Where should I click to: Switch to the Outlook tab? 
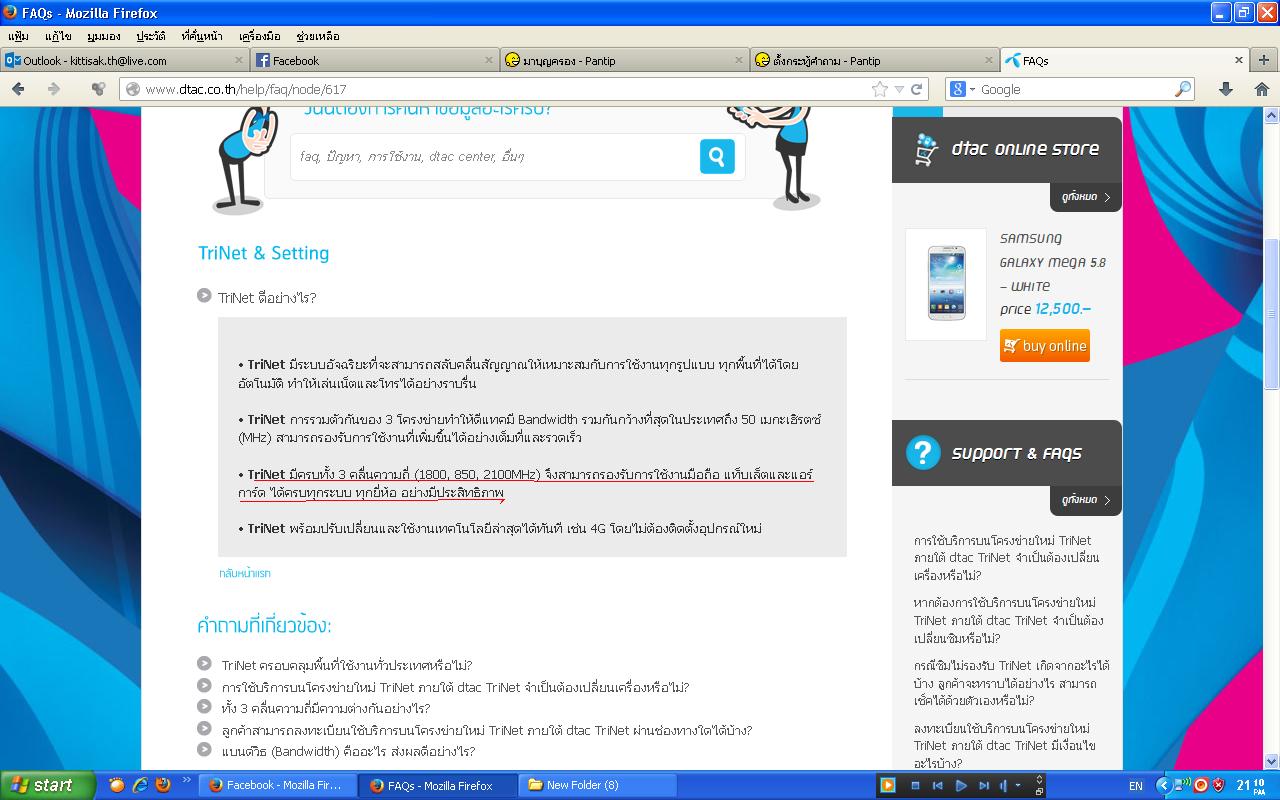[125, 60]
